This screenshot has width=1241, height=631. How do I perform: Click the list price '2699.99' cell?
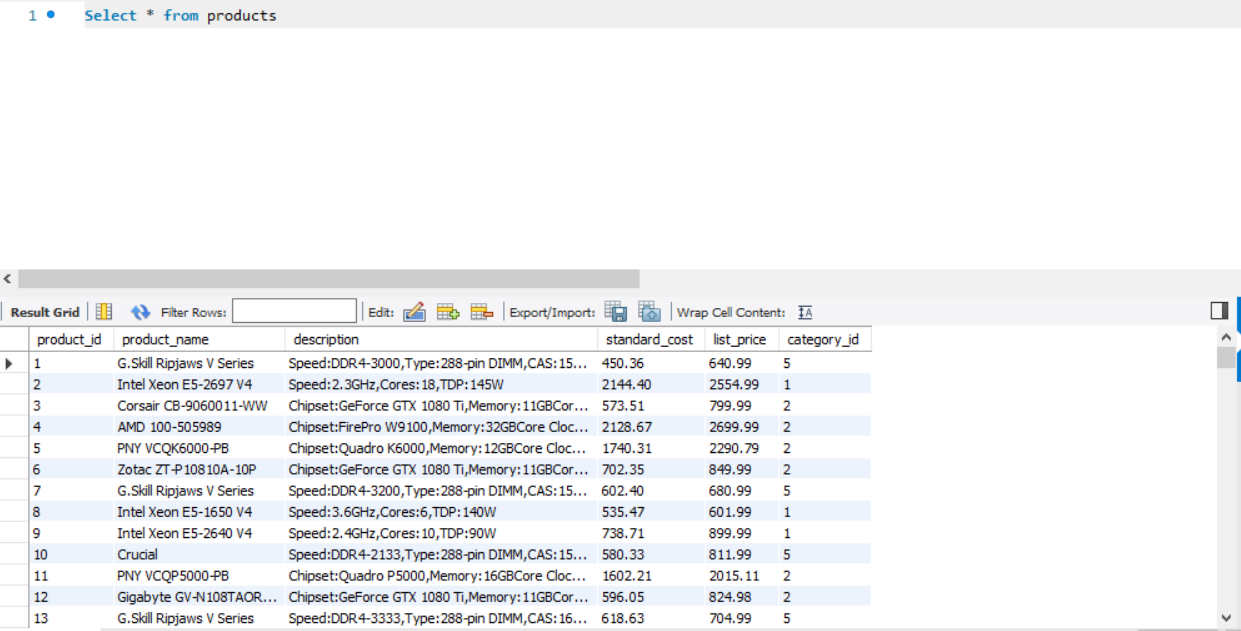point(742,427)
